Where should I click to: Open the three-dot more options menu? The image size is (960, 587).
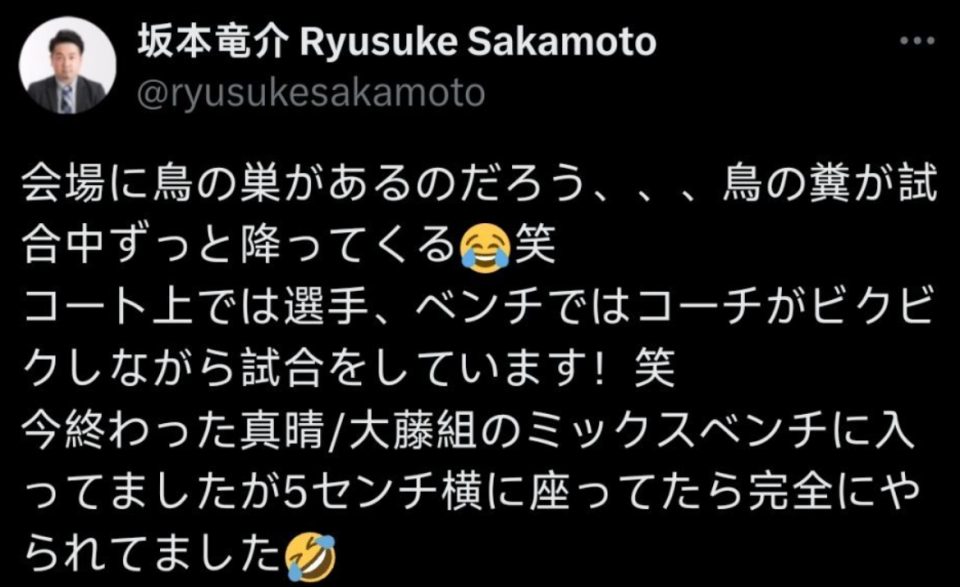(917, 42)
